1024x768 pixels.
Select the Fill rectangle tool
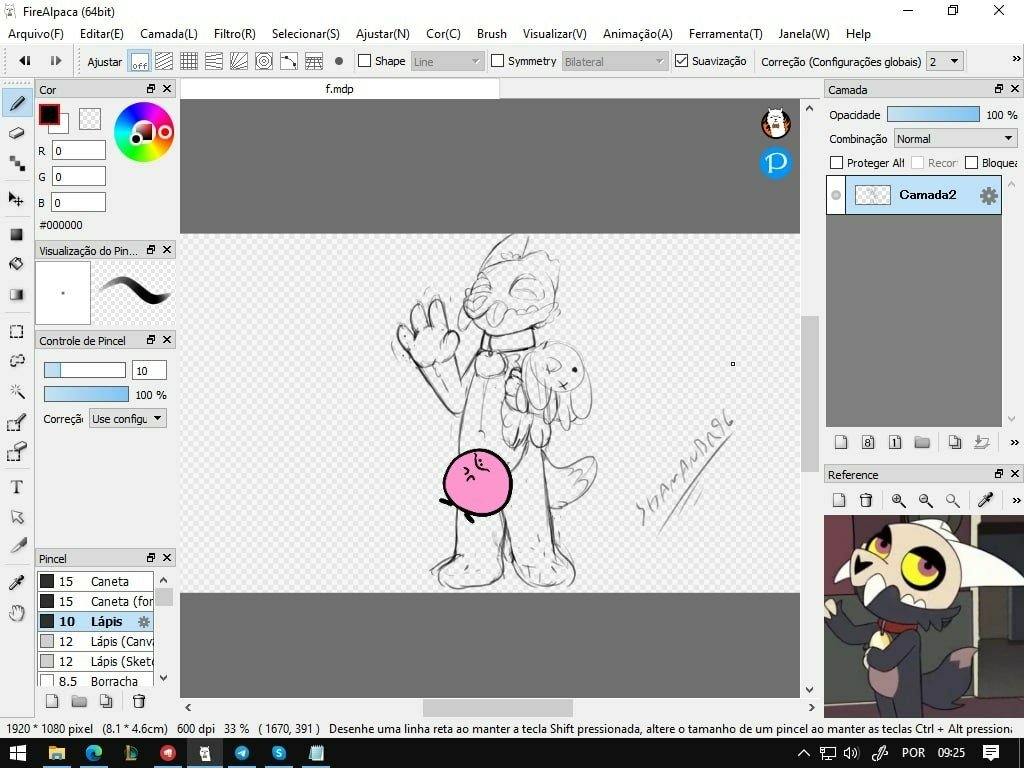[x=17, y=234]
